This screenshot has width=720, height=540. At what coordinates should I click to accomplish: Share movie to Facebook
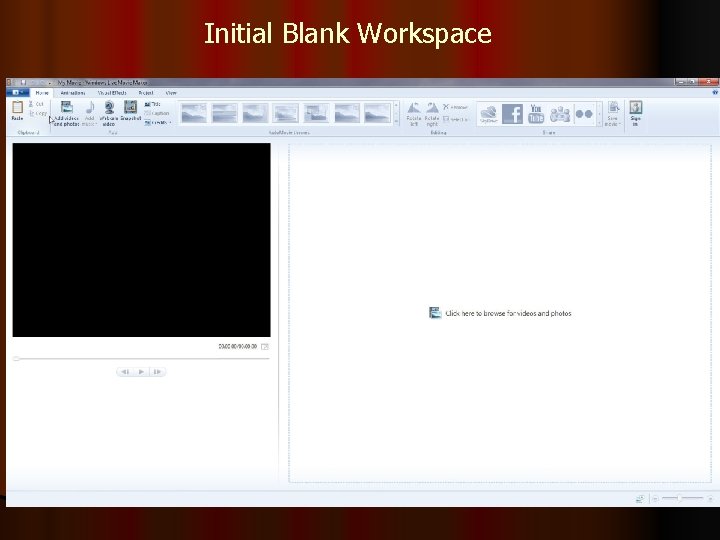(512, 114)
